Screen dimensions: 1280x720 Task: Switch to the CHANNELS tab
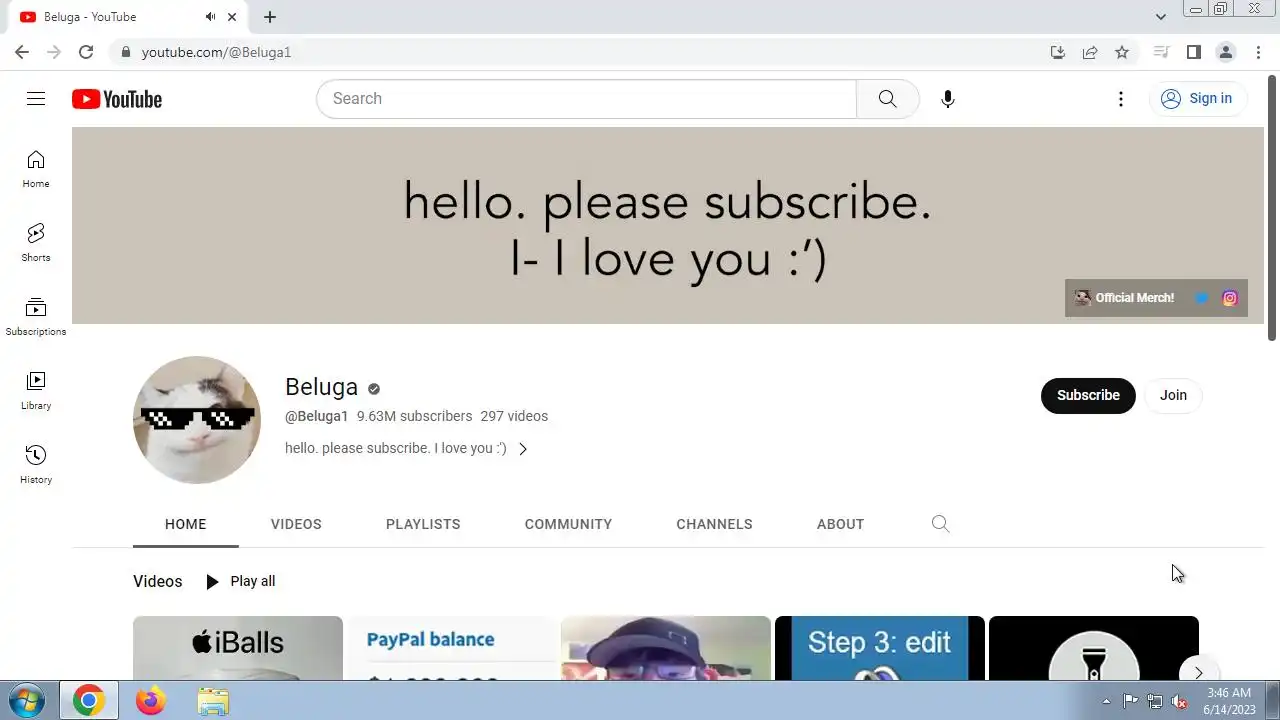(714, 524)
